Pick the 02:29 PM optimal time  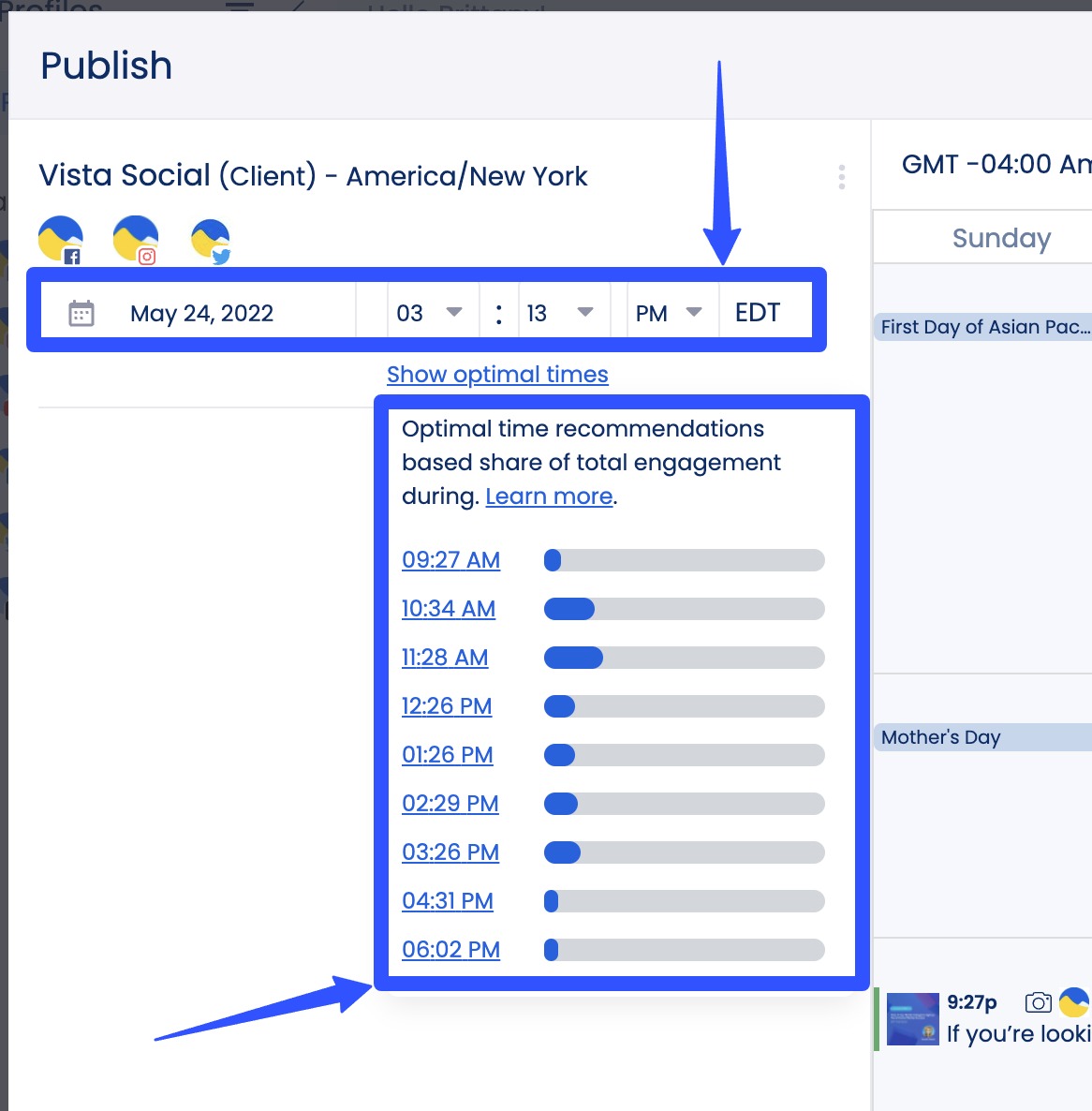tap(450, 804)
